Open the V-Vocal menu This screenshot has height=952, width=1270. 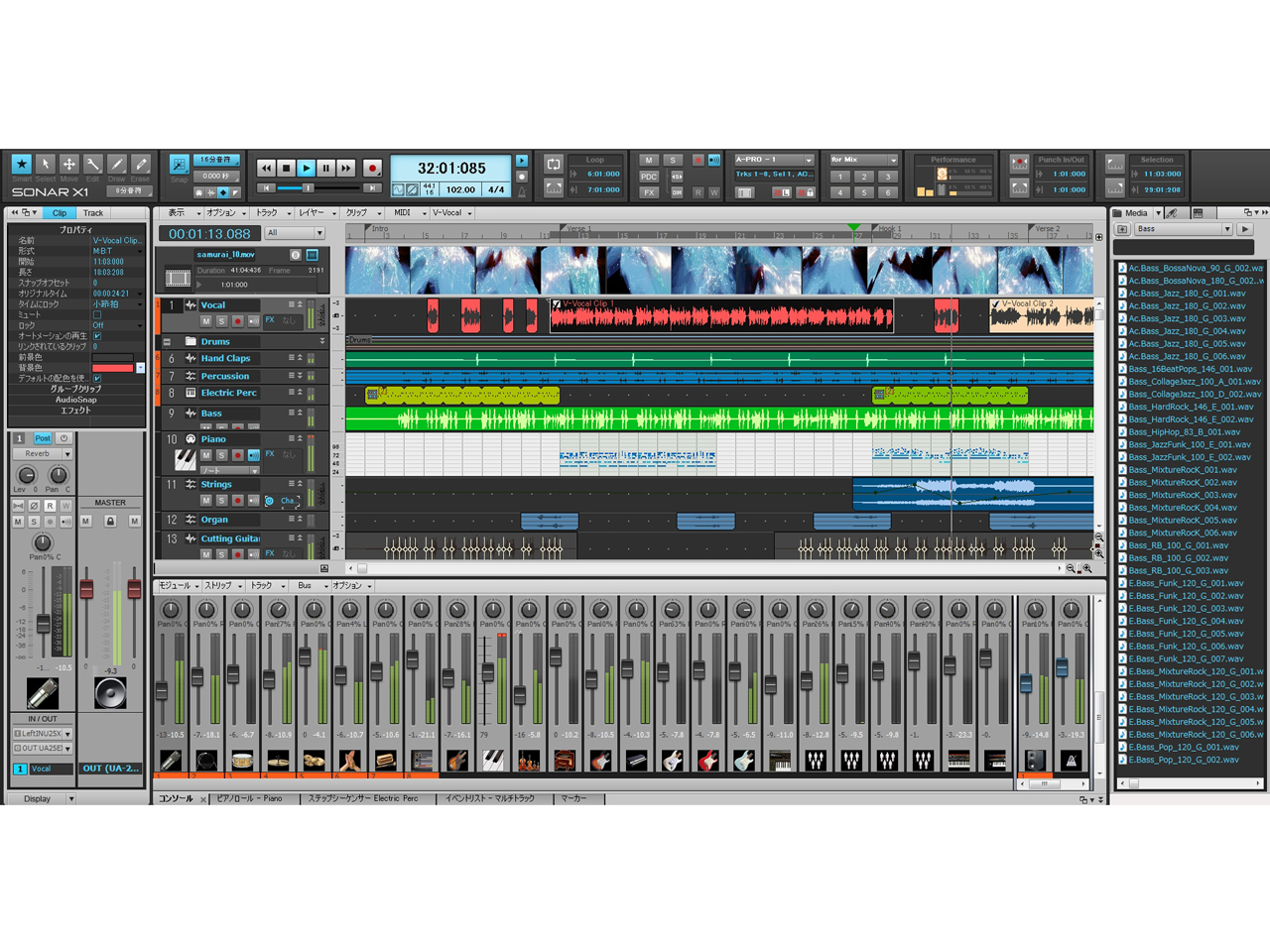click(449, 212)
